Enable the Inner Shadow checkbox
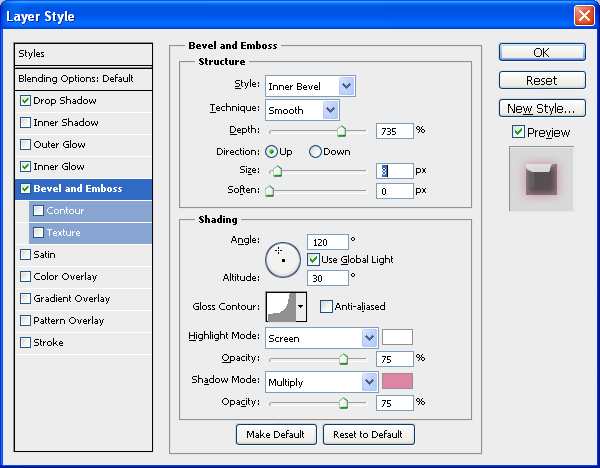600x468 pixels. tap(25, 122)
